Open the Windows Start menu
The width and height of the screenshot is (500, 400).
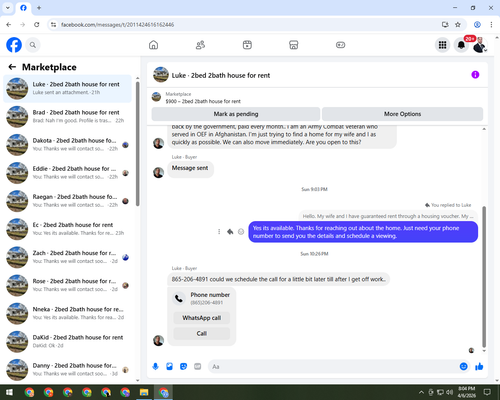pyautogui.click(x=9, y=392)
